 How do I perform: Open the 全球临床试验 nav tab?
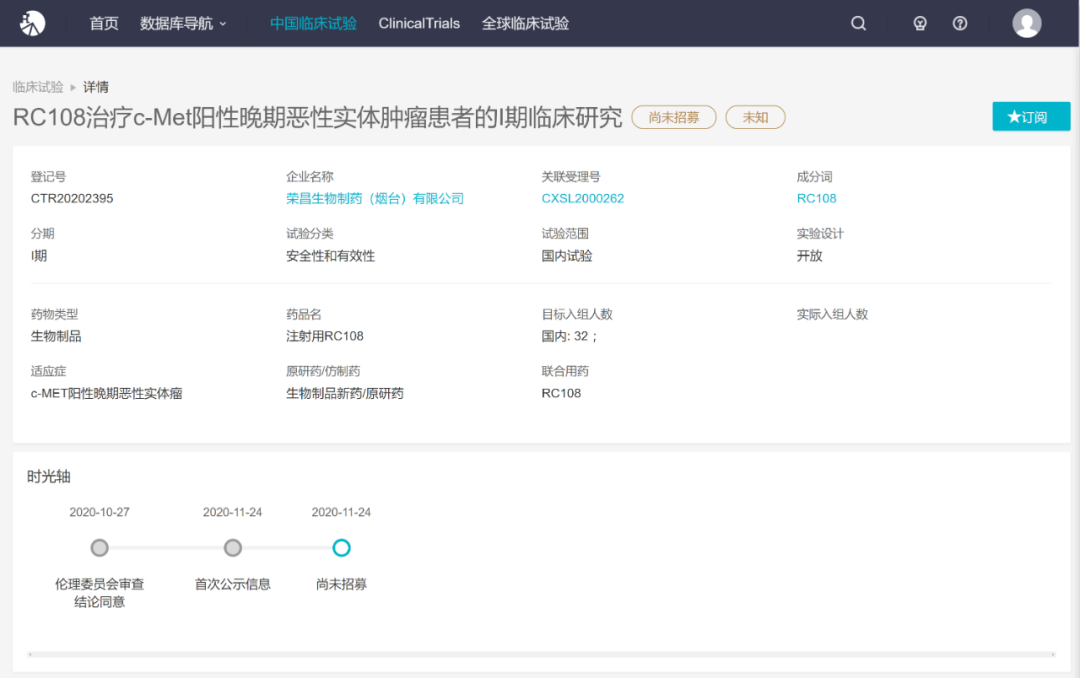[525, 23]
